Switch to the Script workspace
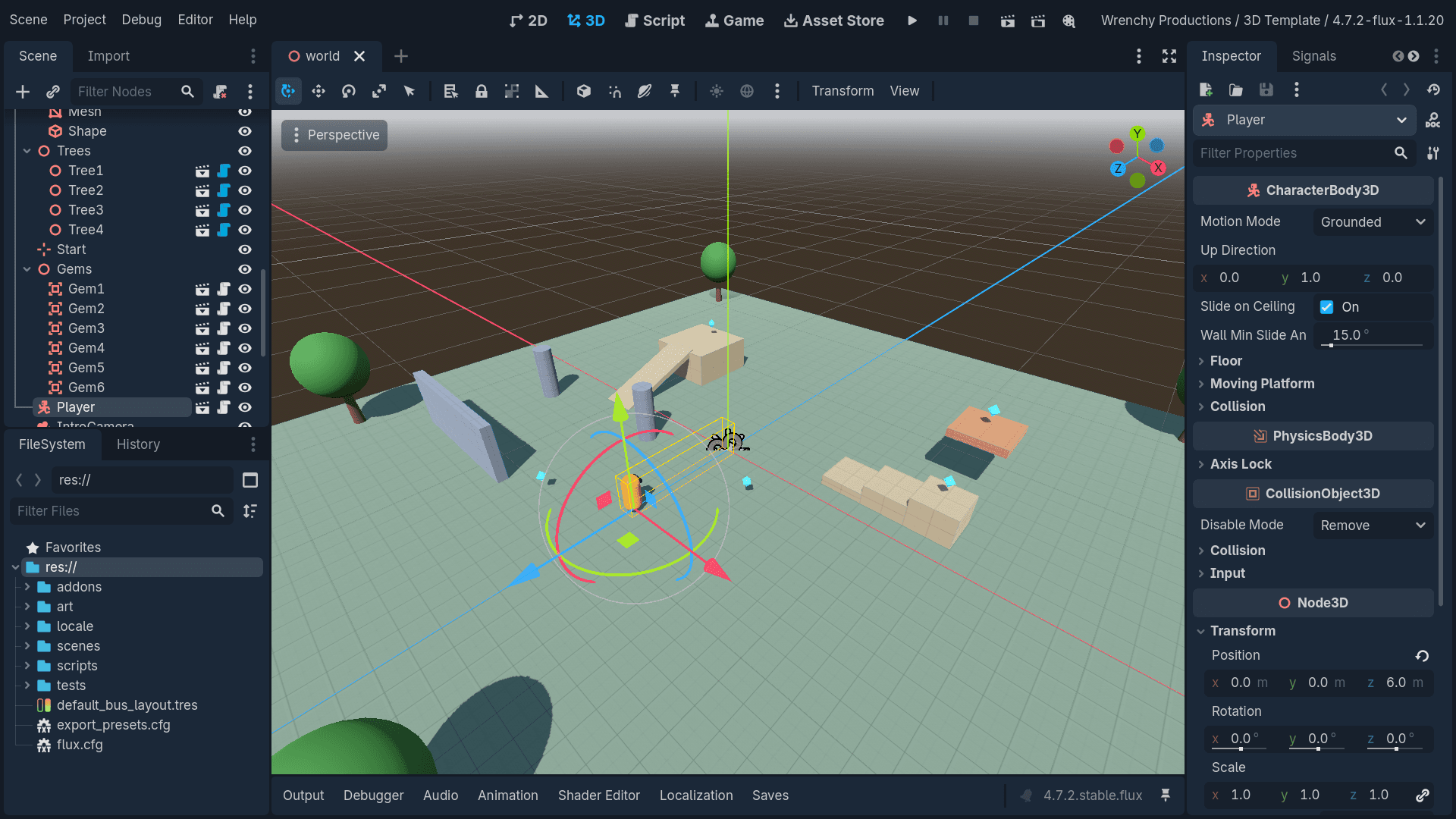This screenshot has width=1456, height=819. tap(654, 20)
